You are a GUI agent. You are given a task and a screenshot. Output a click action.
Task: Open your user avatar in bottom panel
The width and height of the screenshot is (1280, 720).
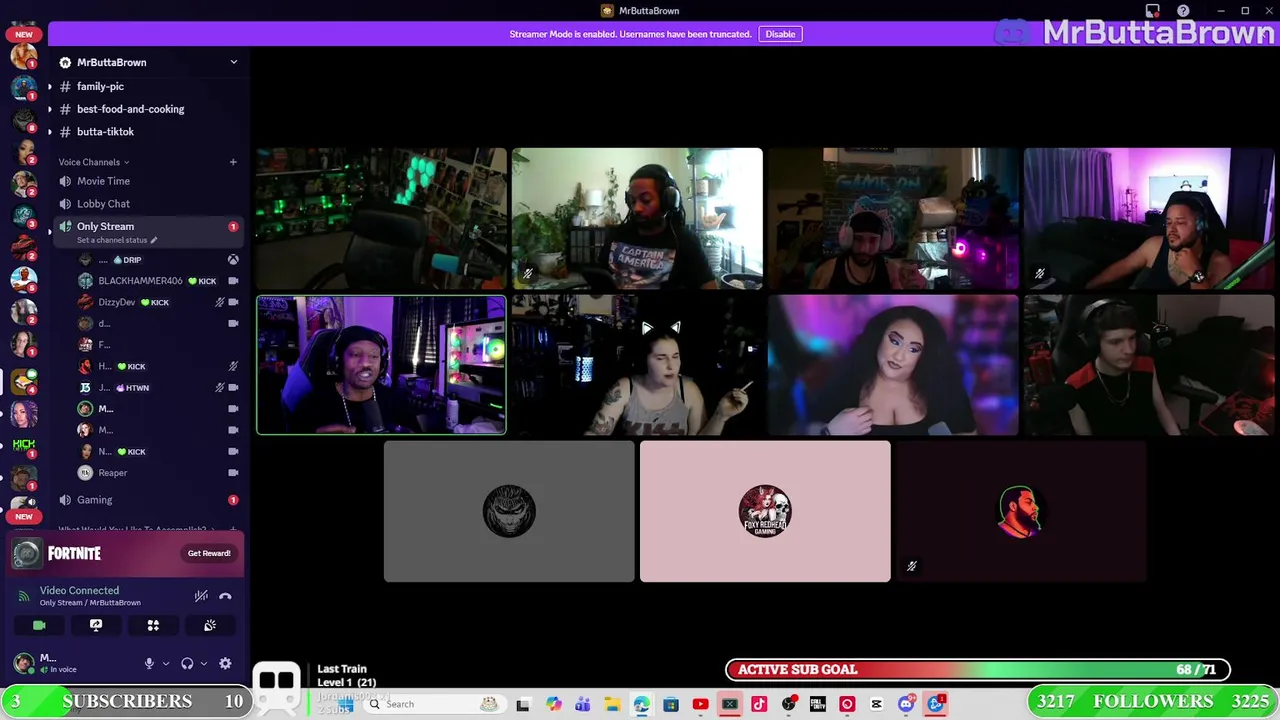23,663
